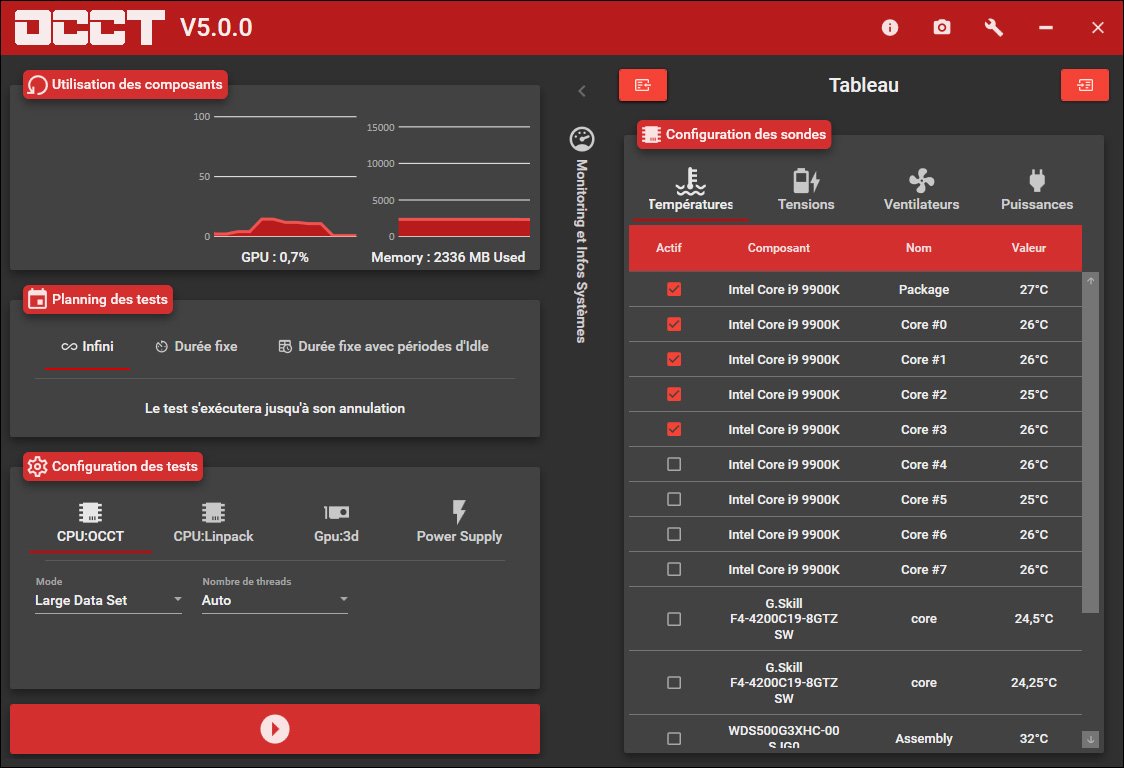1124x768 pixels.
Task: Click the Utilisation des composants header icon
Action: 37,85
